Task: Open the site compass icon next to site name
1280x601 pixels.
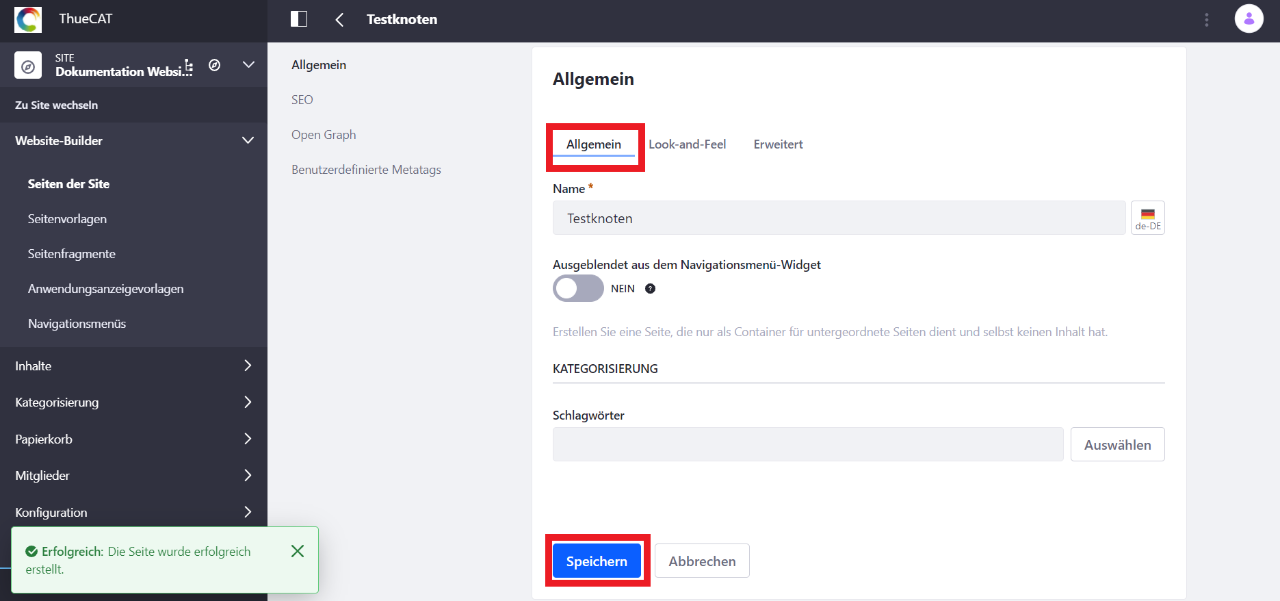Action: coord(214,65)
